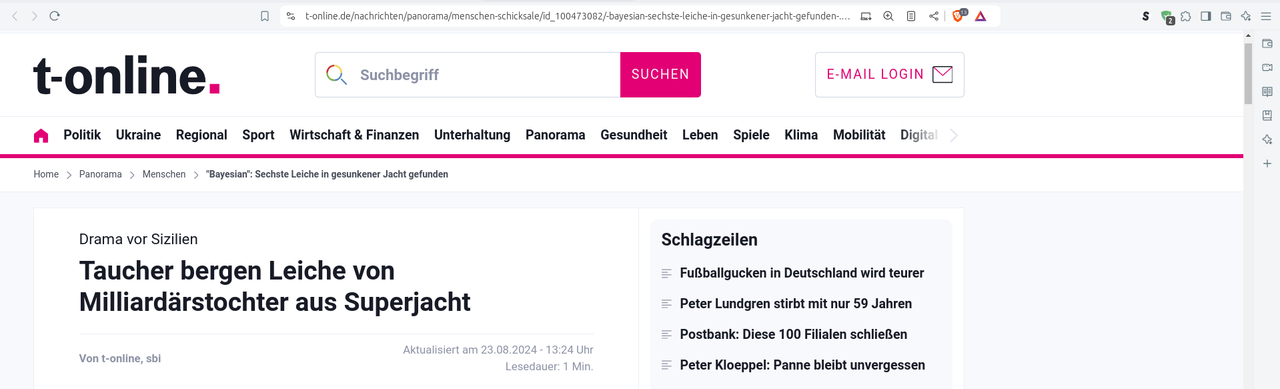Toggle reader mode icon in address bar
Image resolution: width=1280 pixels, height=389 pixels.
pos(911,16)
